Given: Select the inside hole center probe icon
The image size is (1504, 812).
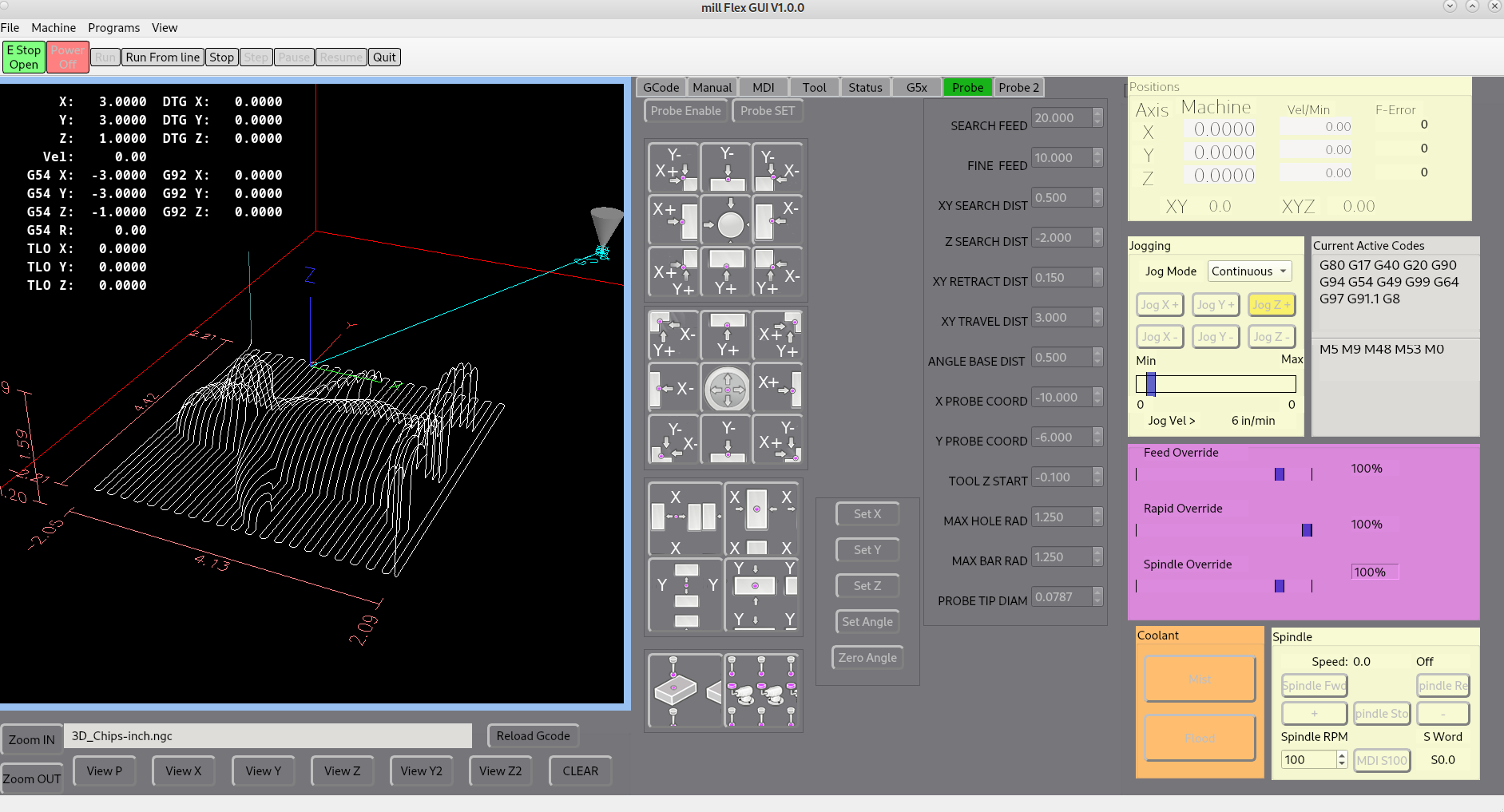Looking at the screenshot, I should [726, 387].
